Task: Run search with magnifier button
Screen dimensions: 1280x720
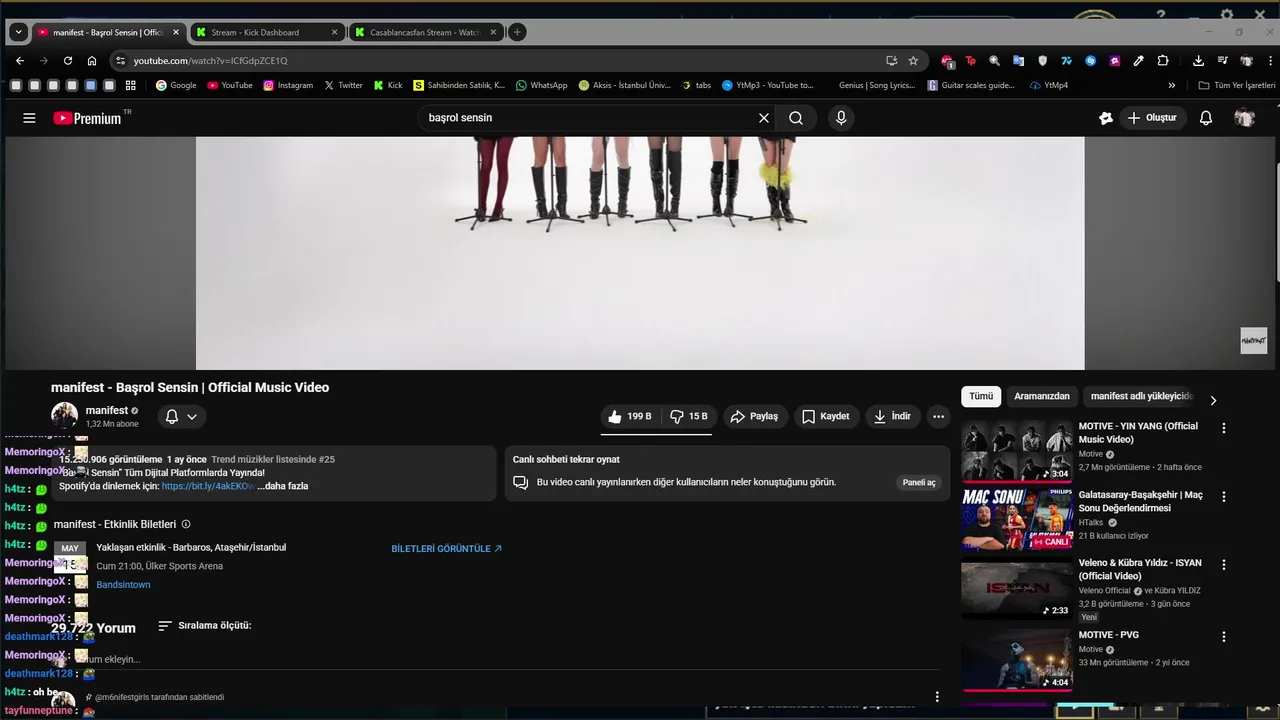Action: click(796, 118)
